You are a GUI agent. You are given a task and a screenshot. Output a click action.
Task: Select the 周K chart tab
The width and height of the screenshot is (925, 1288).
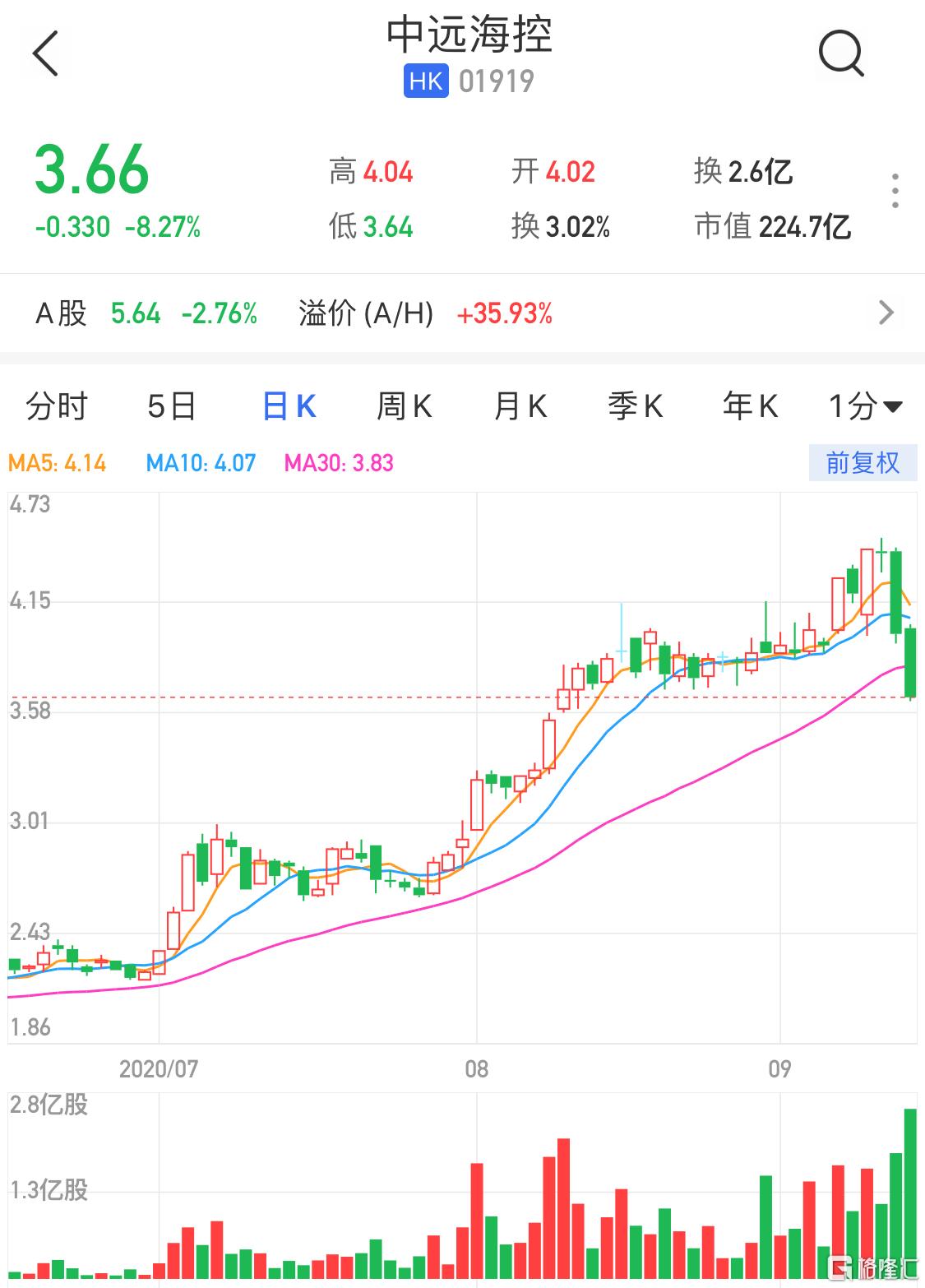point(405,406)
